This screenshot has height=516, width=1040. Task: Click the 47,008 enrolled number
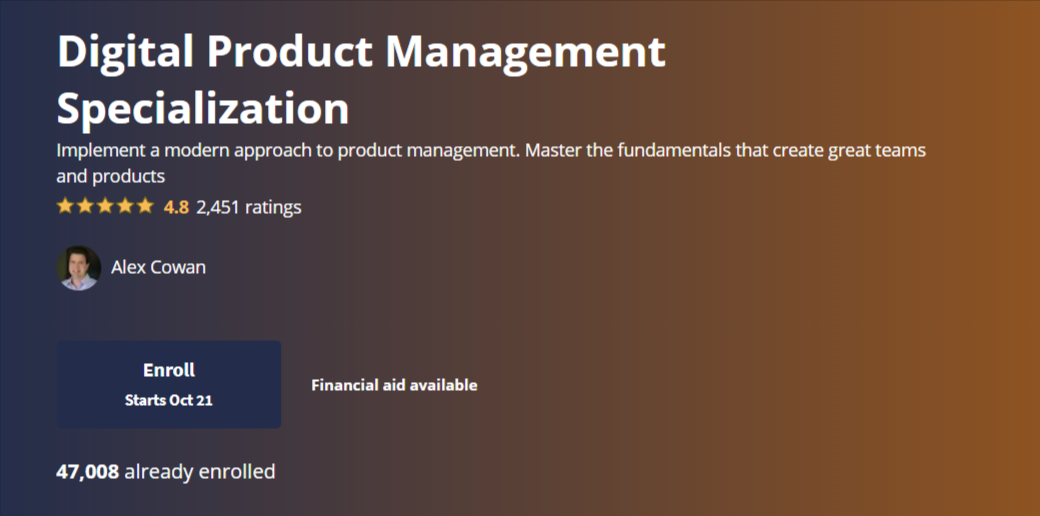(87, 471)
